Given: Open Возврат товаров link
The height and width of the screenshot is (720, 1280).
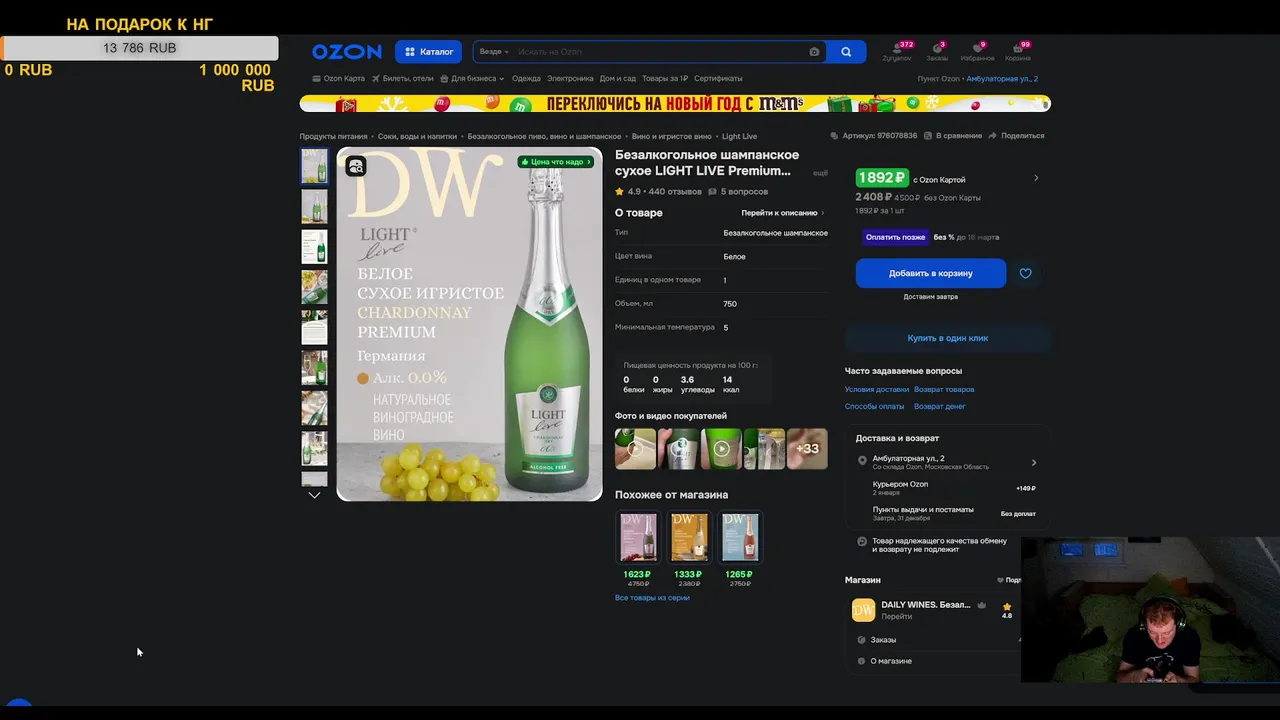Looking at the screenshot, I should click(944, 389).
